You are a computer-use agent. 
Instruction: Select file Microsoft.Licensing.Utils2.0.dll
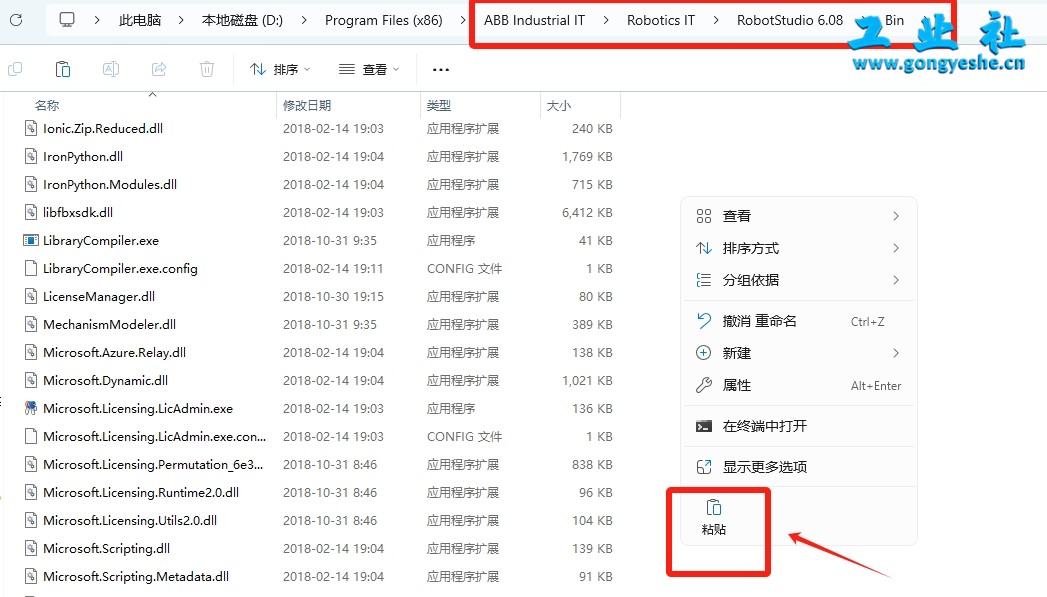tap(130, 521)
